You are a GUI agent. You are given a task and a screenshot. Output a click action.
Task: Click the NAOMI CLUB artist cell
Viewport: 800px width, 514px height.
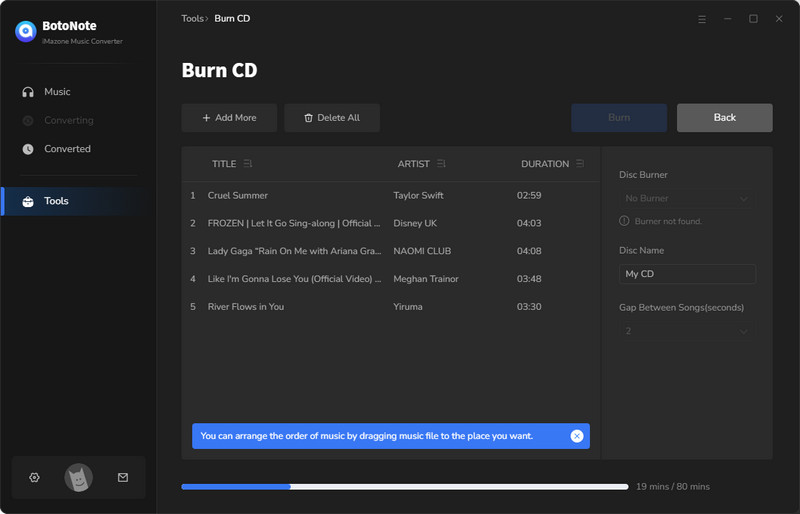[x=422, y=251]
